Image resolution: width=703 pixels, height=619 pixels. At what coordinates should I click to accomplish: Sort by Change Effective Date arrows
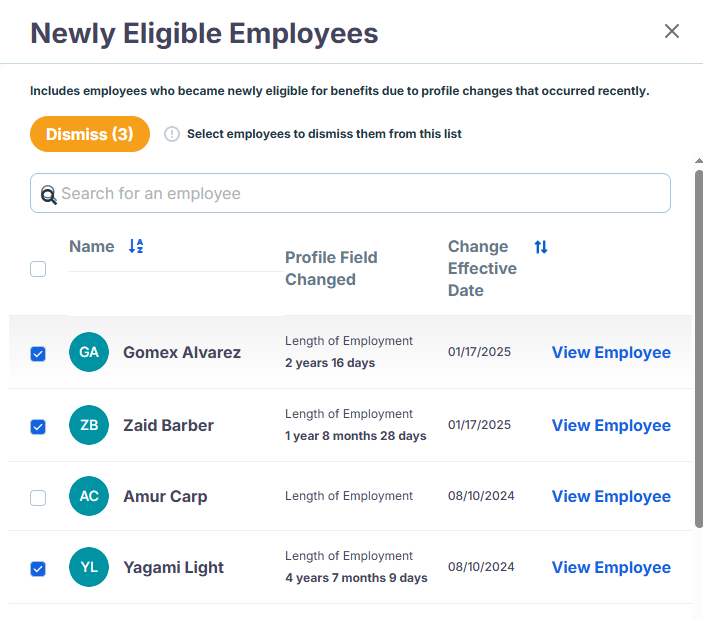[x=541, y=247]
